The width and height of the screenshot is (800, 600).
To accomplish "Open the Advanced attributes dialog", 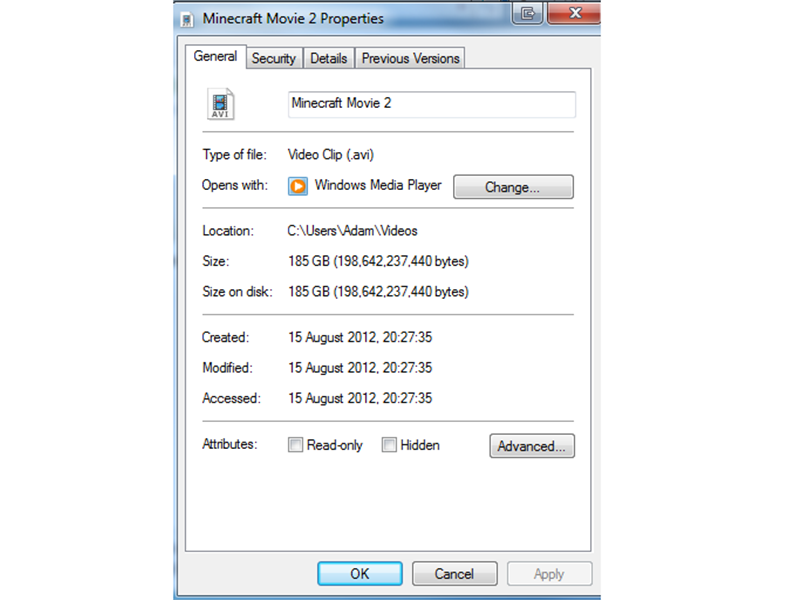I will [531, 446].
